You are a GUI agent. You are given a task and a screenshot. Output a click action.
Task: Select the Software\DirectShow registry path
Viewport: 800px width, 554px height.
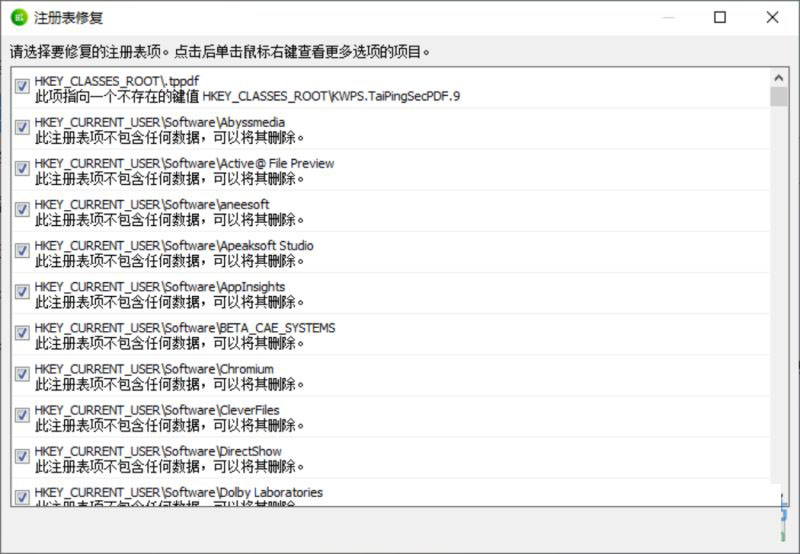pos(158,451)
